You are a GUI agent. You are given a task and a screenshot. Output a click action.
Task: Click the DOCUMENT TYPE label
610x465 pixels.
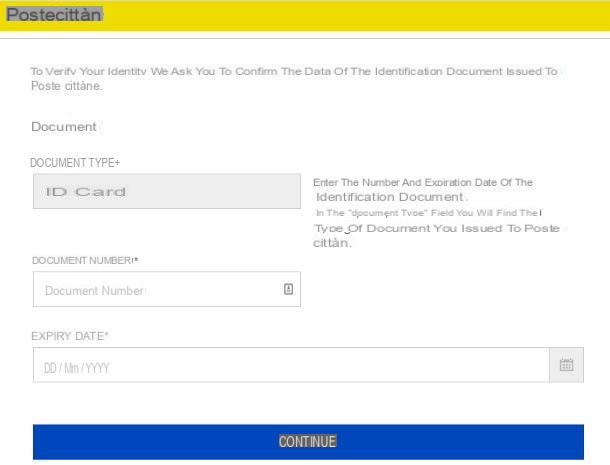75,163
